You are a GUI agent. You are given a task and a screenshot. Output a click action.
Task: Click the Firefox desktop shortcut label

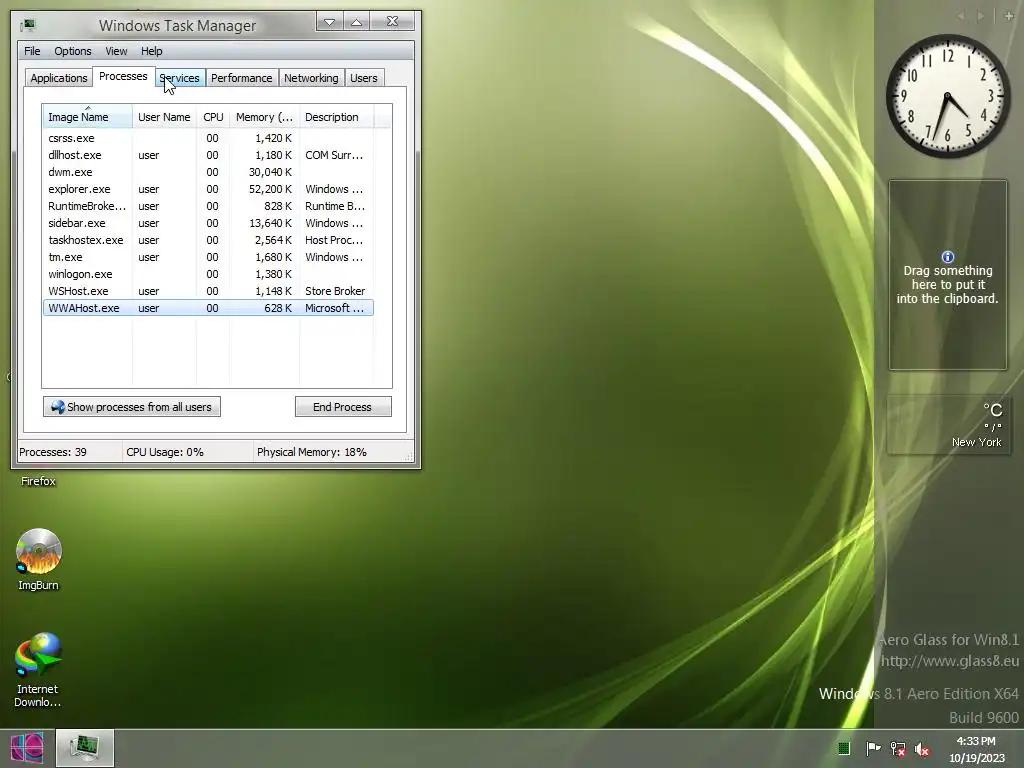[38, 481]
